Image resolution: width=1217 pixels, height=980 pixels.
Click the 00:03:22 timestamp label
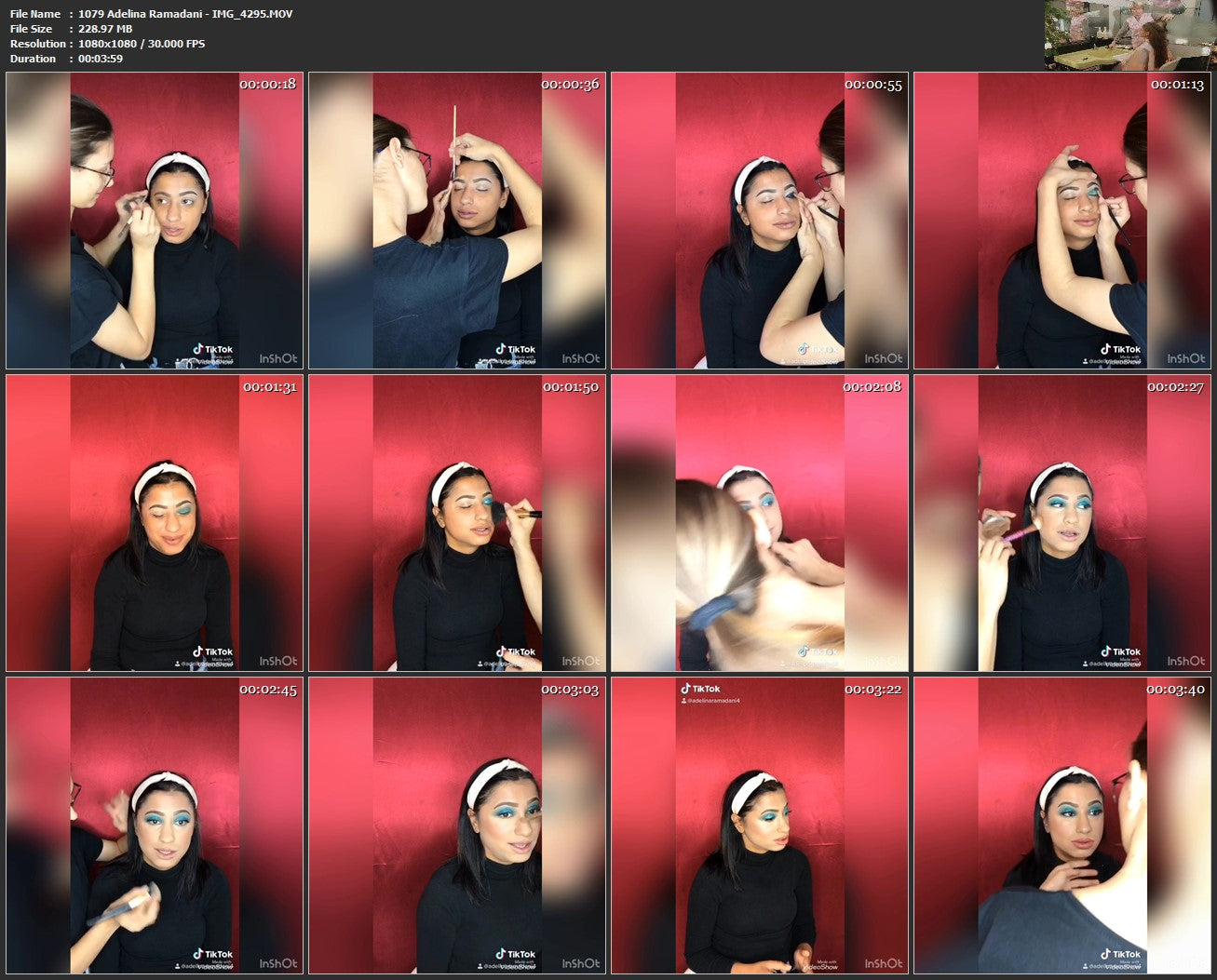point(872,690)
